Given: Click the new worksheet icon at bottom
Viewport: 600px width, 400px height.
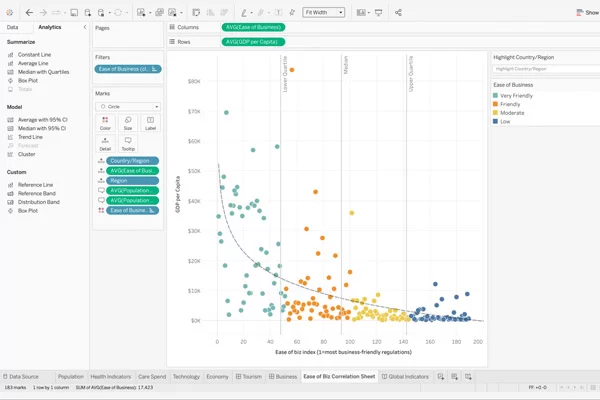Looking at the screenshot, I should 441,376.
